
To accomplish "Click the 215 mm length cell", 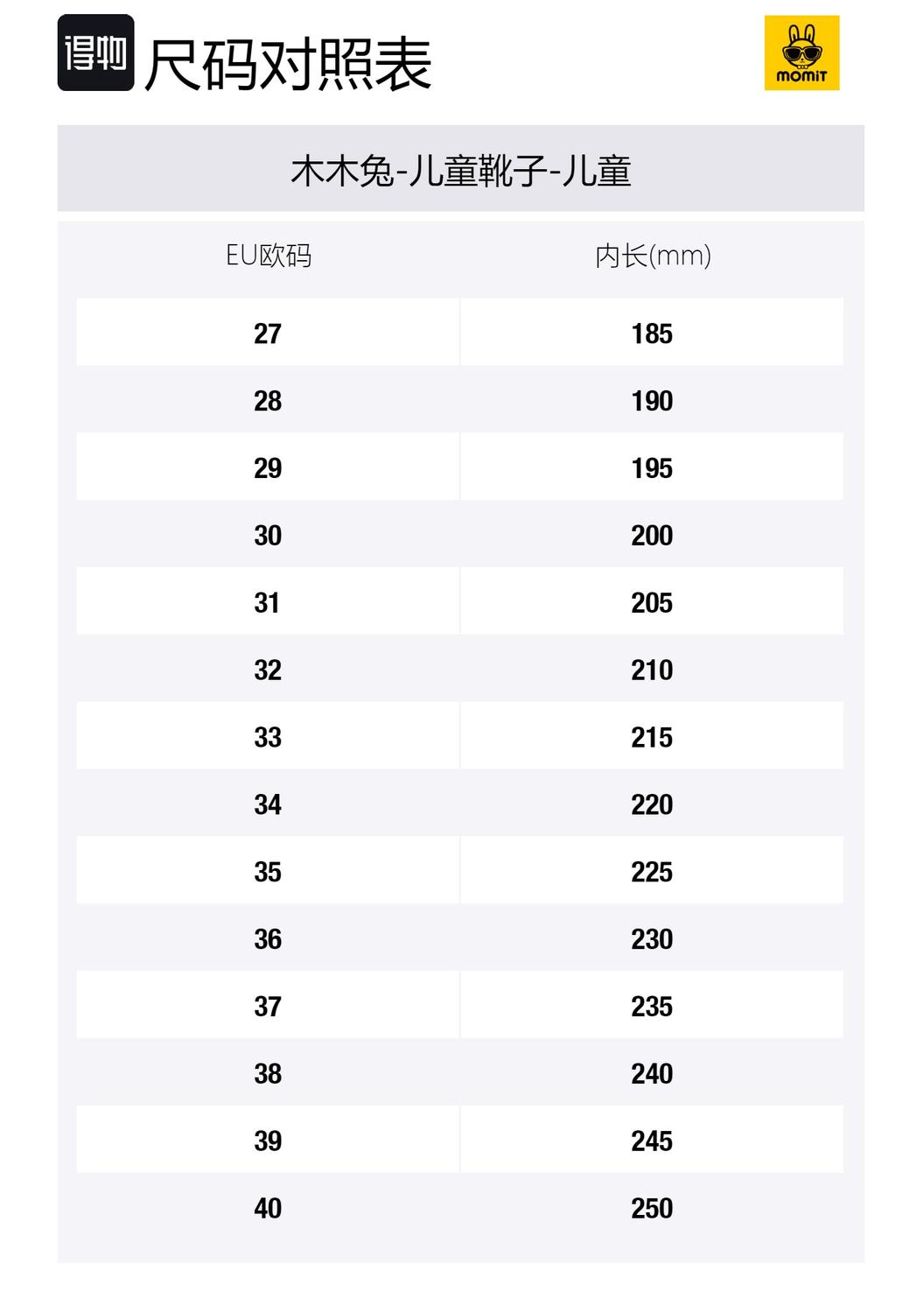I will (652, 738).
